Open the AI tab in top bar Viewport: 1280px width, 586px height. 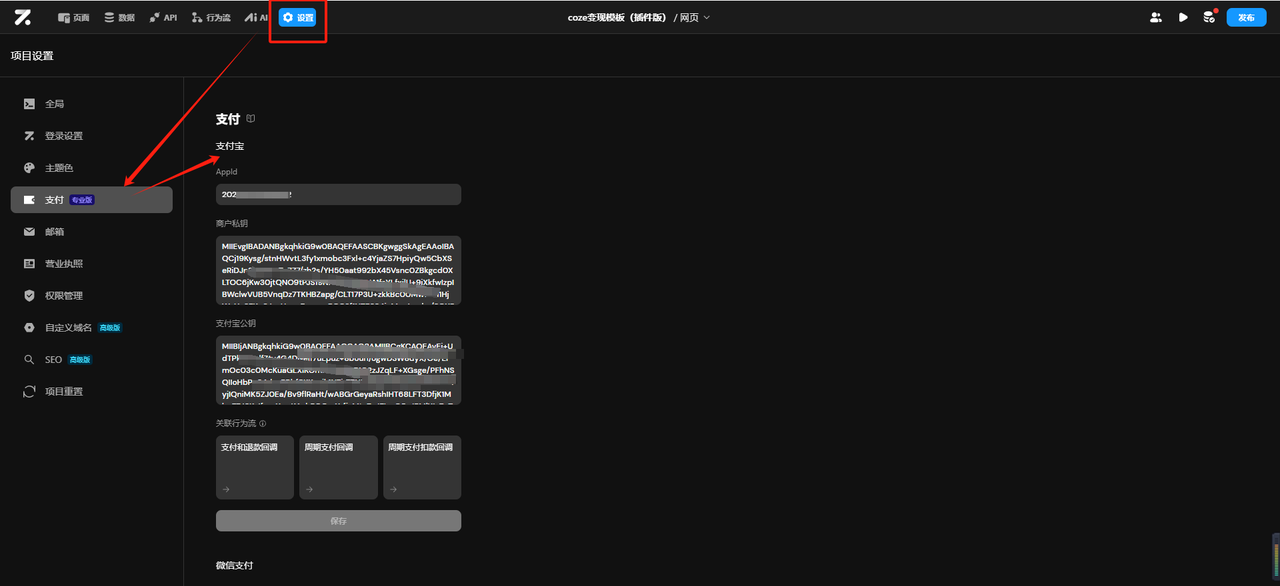[257, 17]
